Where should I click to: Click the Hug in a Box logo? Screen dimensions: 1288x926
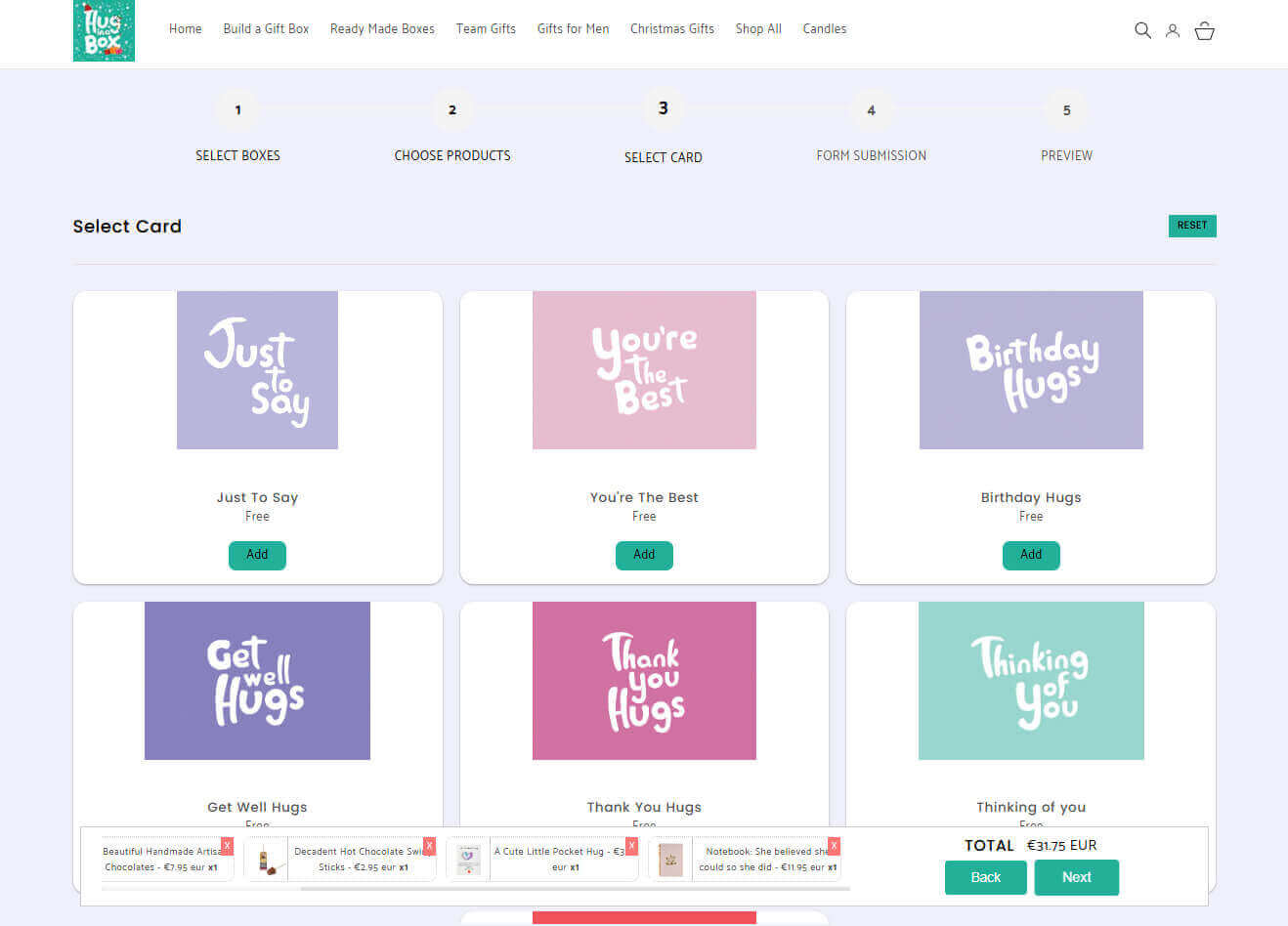104,30
